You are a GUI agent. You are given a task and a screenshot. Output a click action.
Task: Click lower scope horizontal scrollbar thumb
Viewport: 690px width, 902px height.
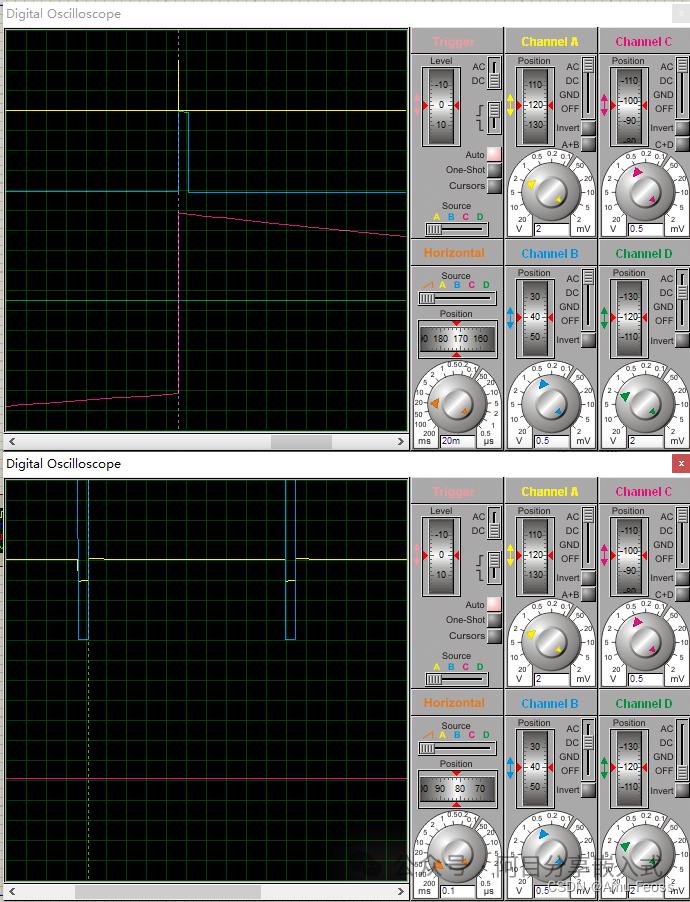[x=167, y=891]
